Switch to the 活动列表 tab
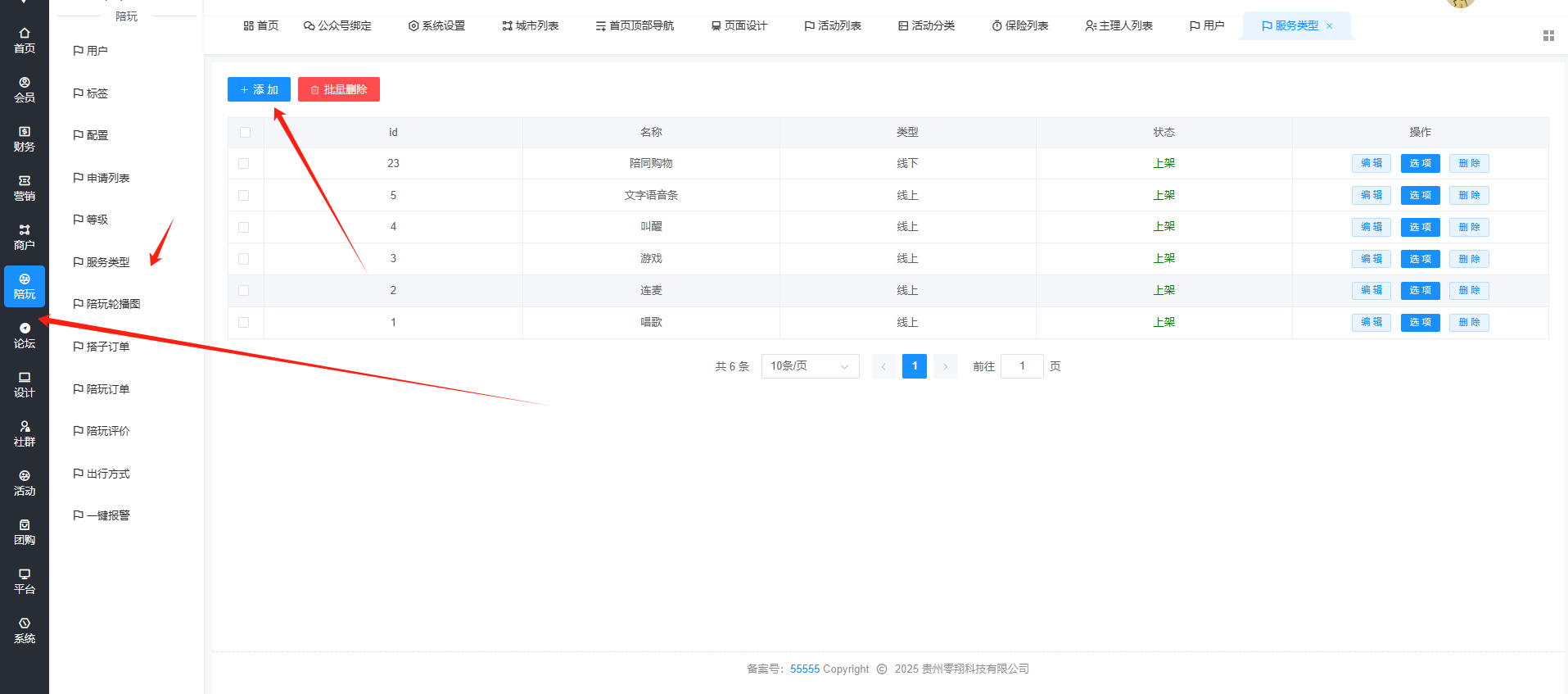This screenshot has width=1568, height=694. click(x=833, y=26)
